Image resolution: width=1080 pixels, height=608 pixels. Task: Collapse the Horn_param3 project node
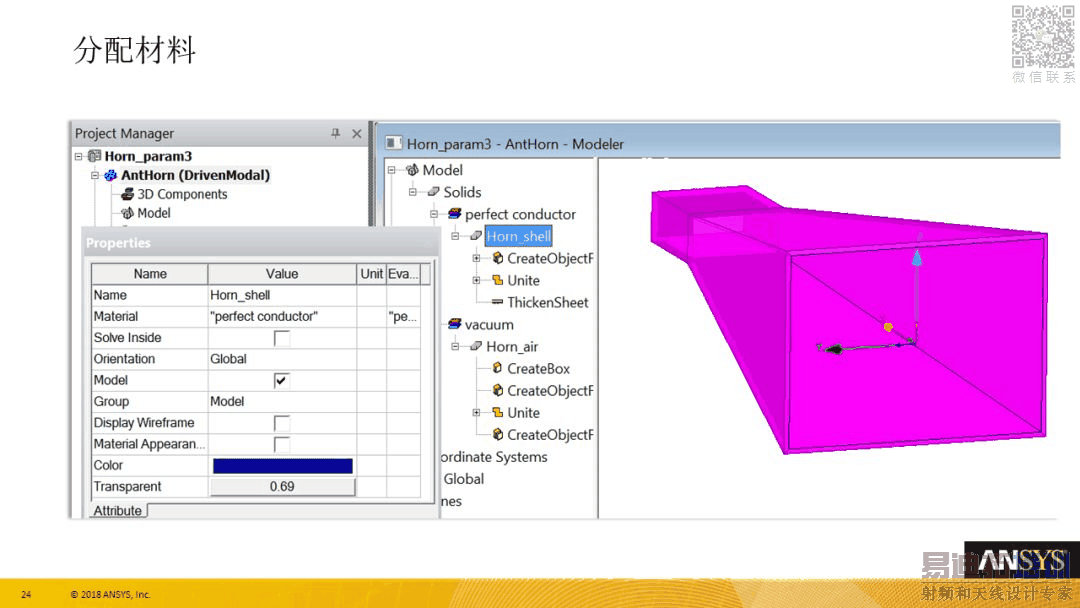(79, 156)
